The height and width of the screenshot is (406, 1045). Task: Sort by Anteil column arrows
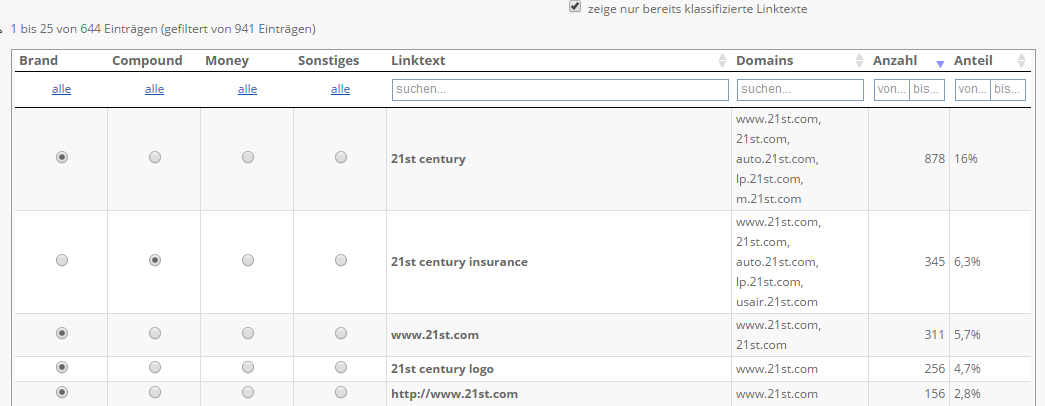1022,61
